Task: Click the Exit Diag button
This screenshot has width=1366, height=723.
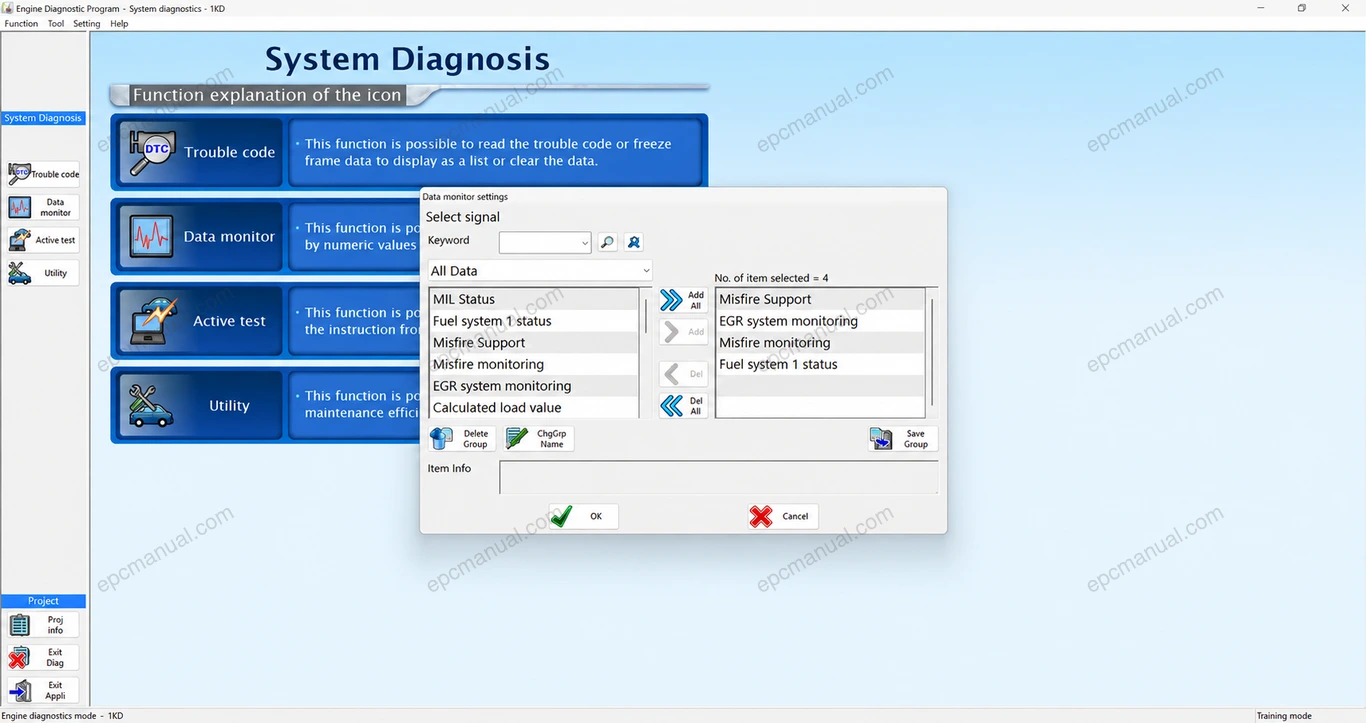Action: pos(43,658)
